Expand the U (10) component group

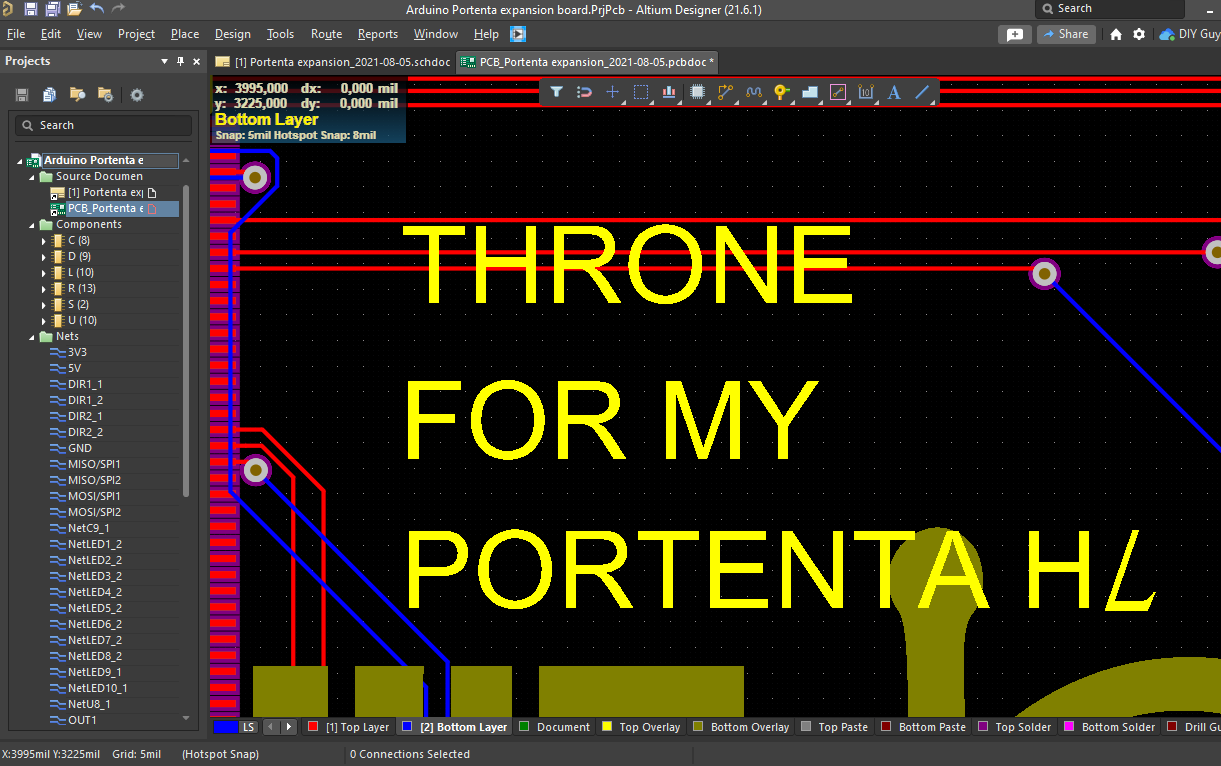pos(44,321)
